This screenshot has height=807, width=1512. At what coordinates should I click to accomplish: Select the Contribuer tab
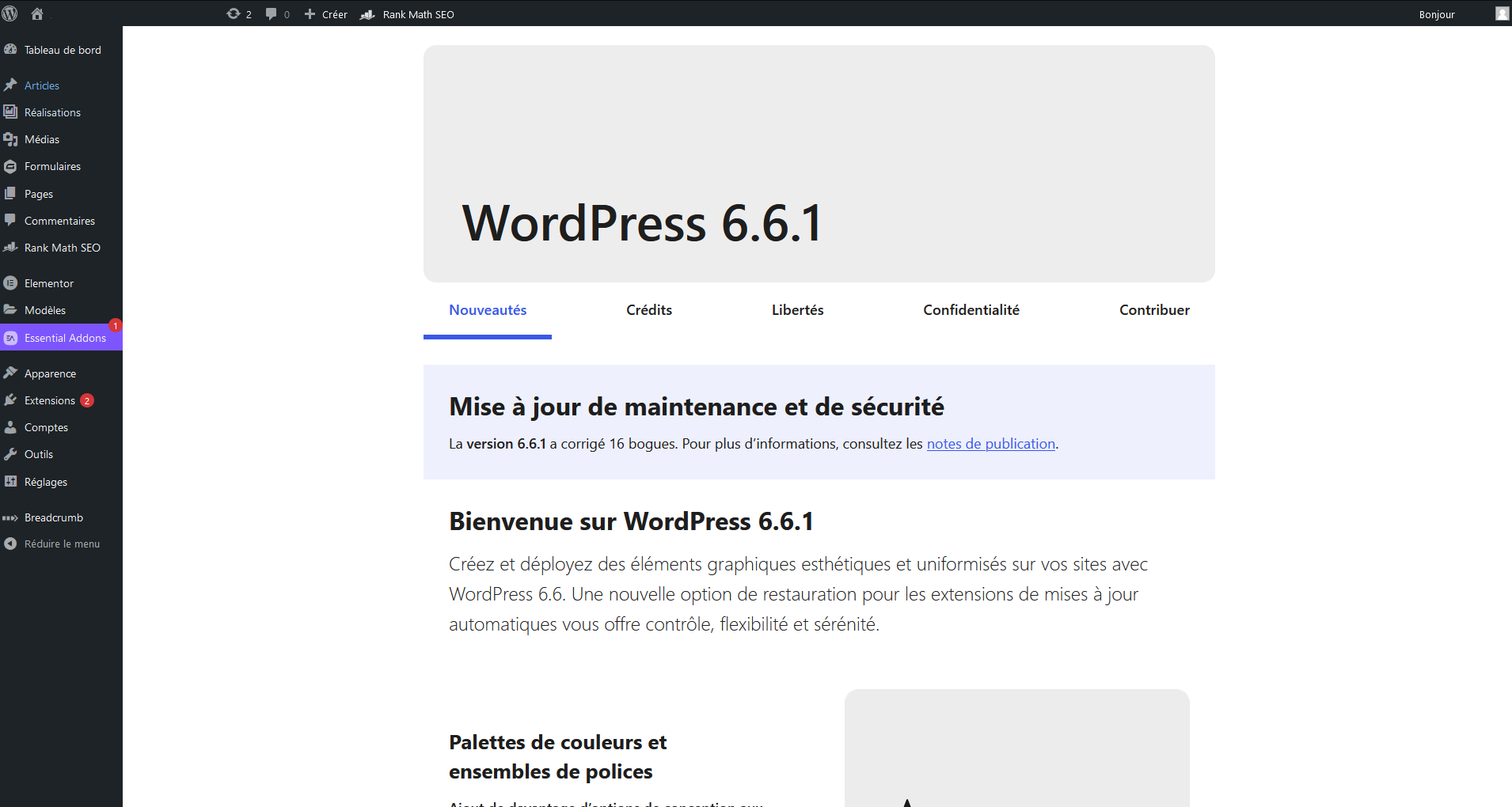(x=1154, y=310)
